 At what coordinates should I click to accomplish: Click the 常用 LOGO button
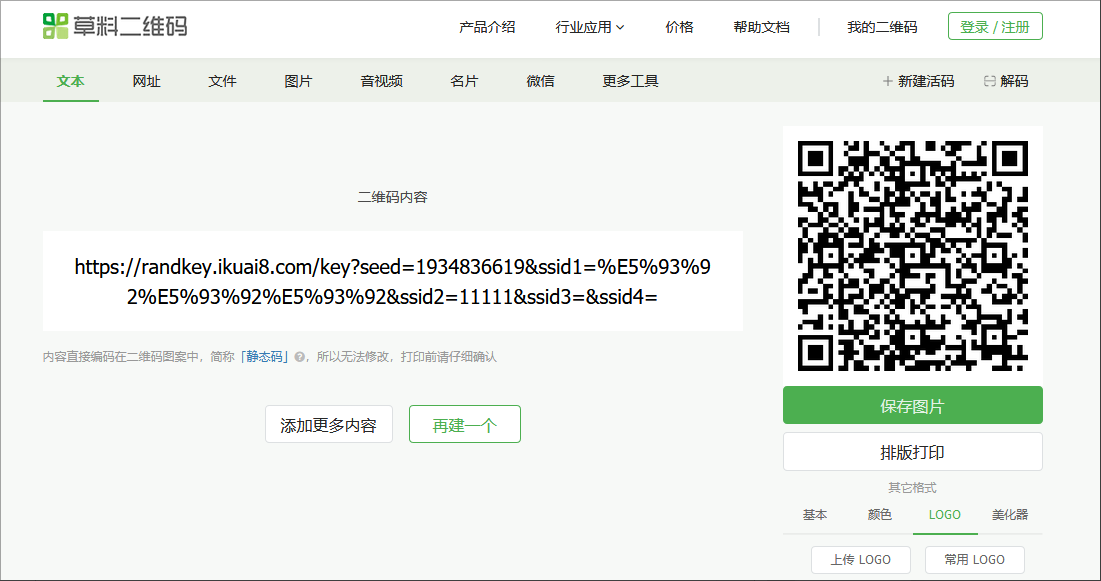click(x=975, y=560)
